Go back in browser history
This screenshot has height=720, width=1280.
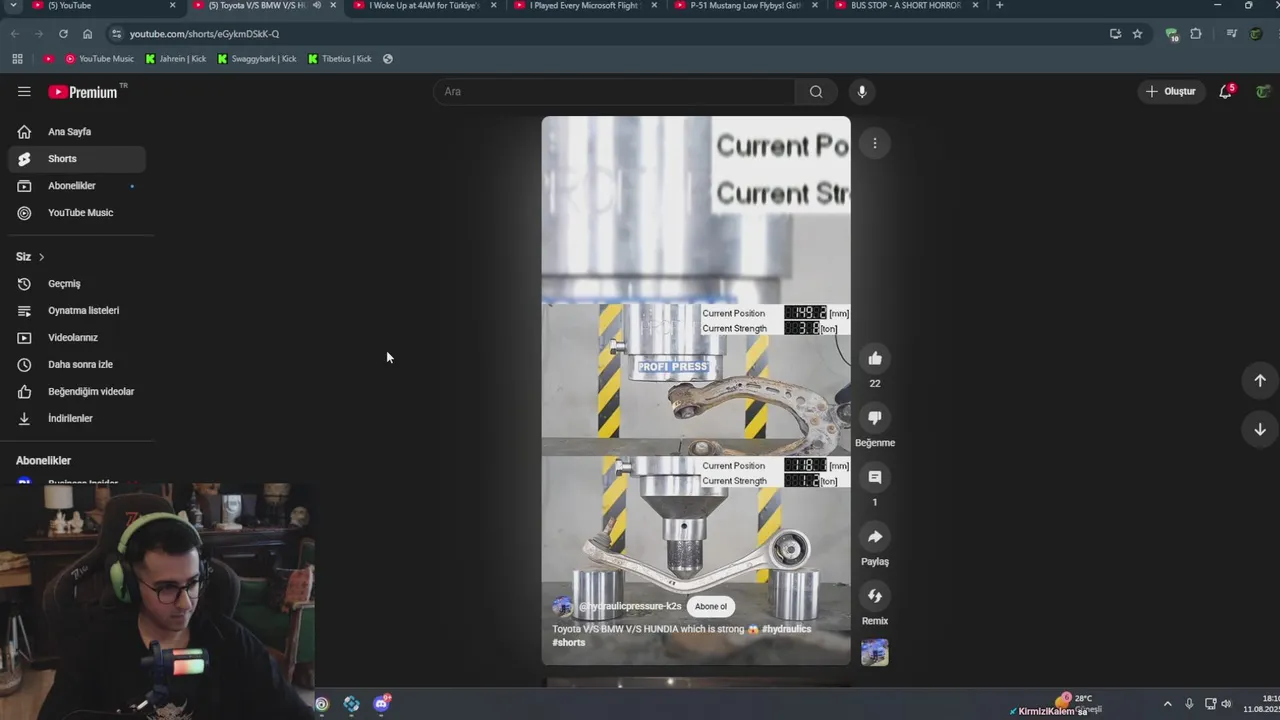(15, 33)
